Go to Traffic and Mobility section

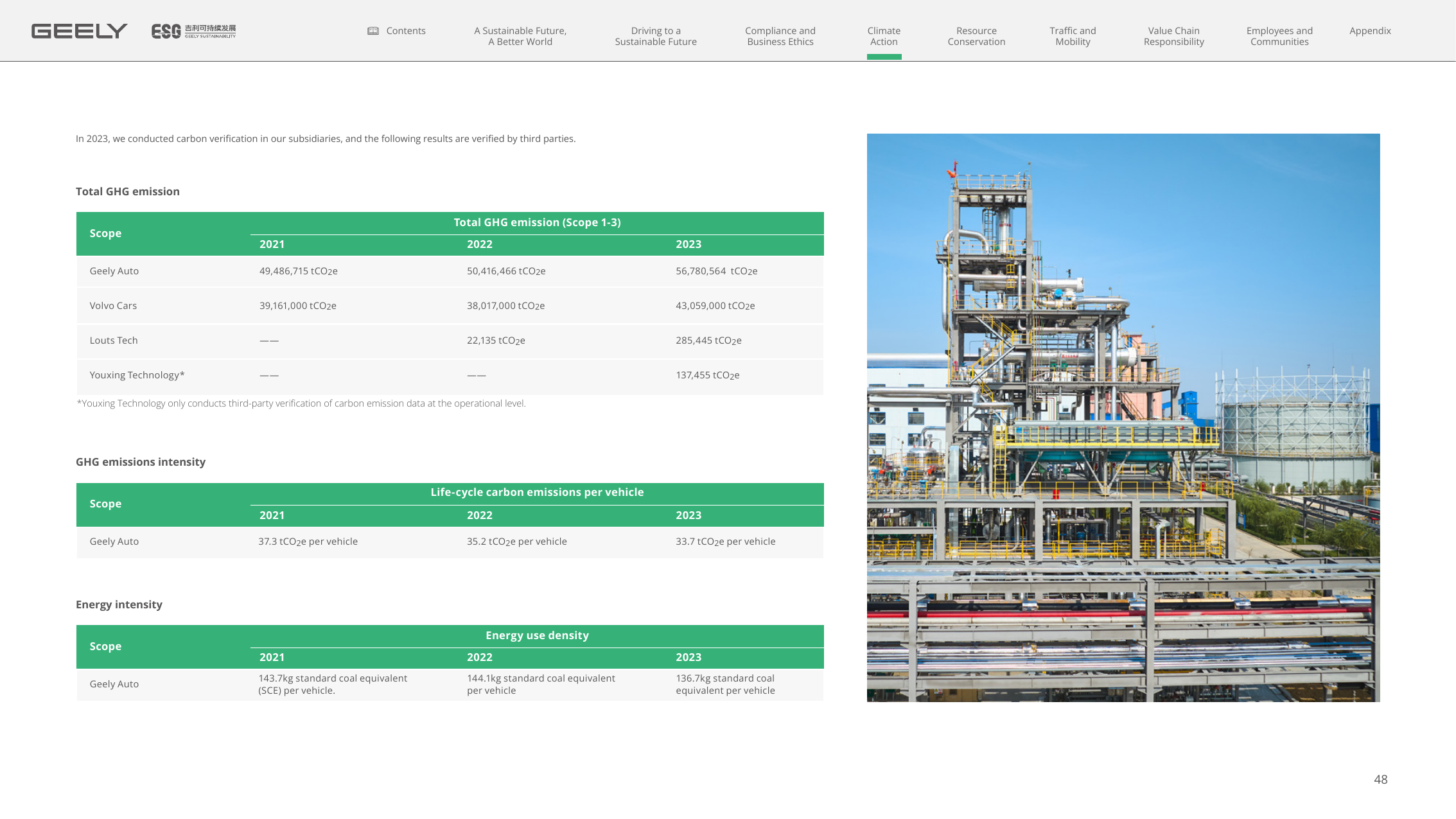click(1073, 36)
